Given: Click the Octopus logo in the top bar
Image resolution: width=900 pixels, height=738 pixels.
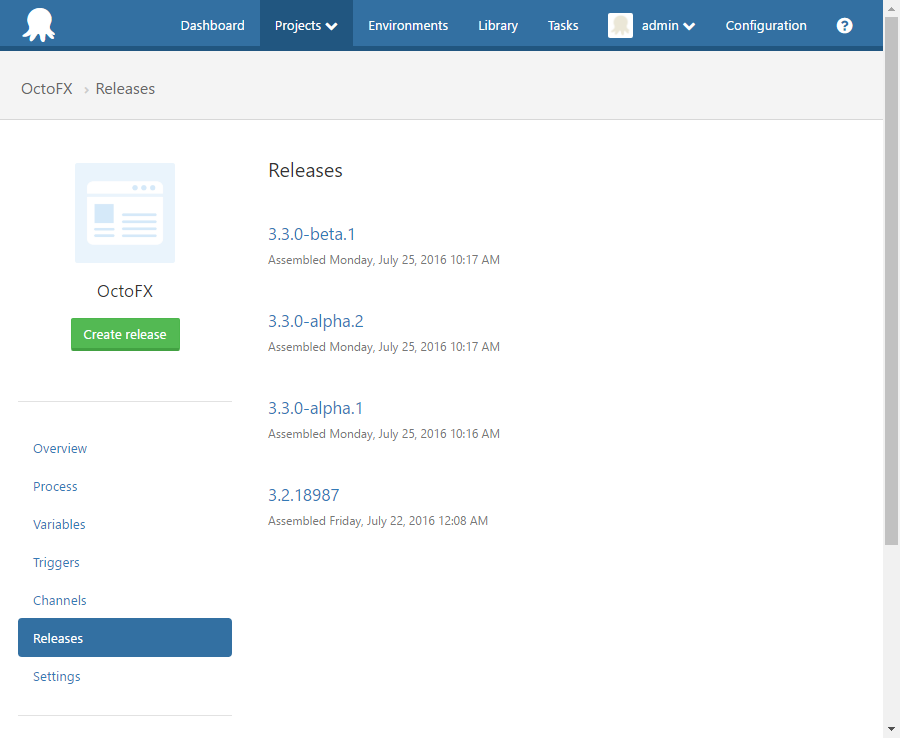Looking at the screenshot, I should [x=40, y=25].
